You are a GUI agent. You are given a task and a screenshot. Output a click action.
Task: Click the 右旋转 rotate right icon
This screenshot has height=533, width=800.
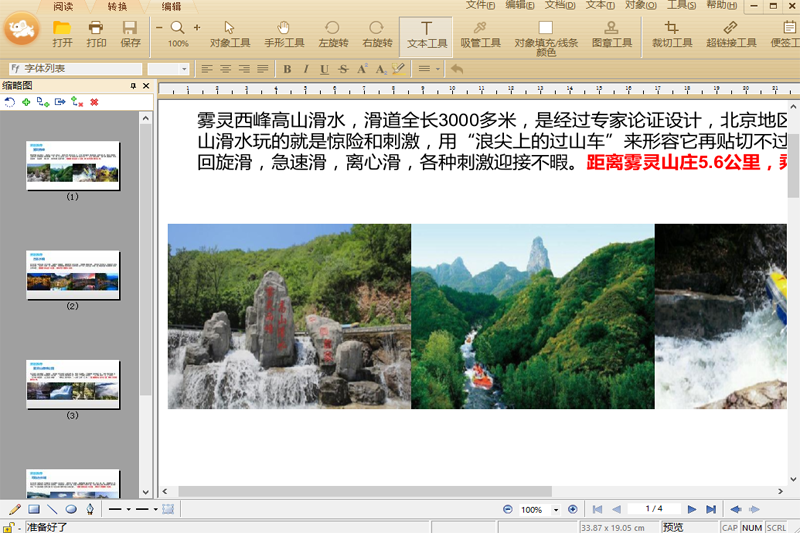click(x=377, y=34)
